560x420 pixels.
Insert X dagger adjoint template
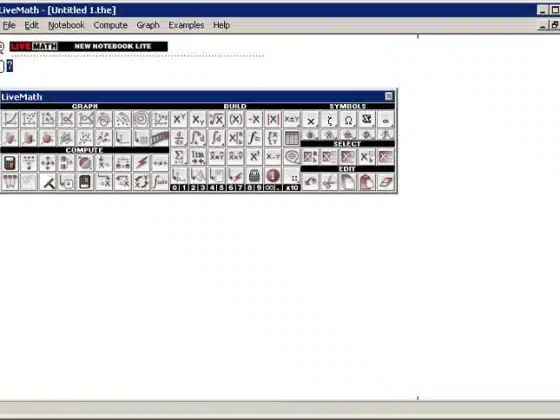[x=254, y=156]
